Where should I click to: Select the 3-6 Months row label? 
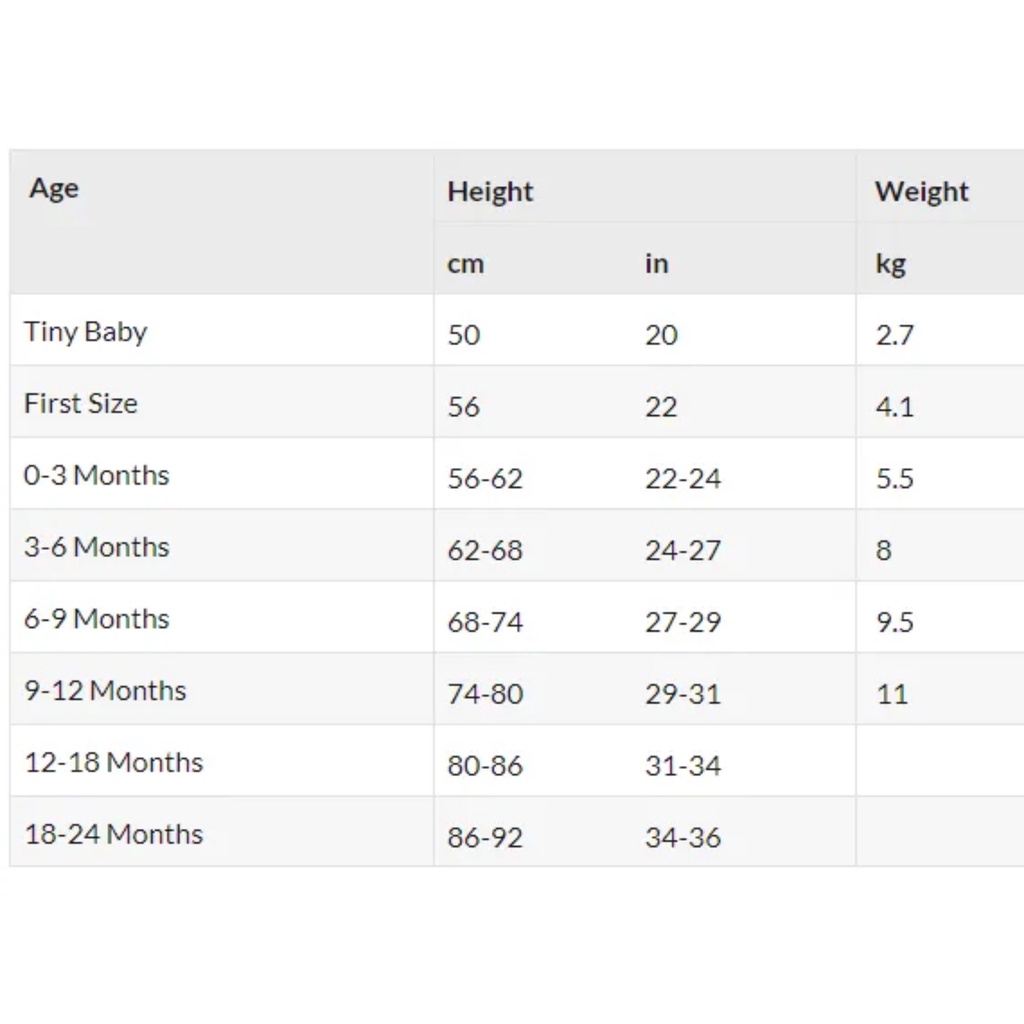coord(97,547)
